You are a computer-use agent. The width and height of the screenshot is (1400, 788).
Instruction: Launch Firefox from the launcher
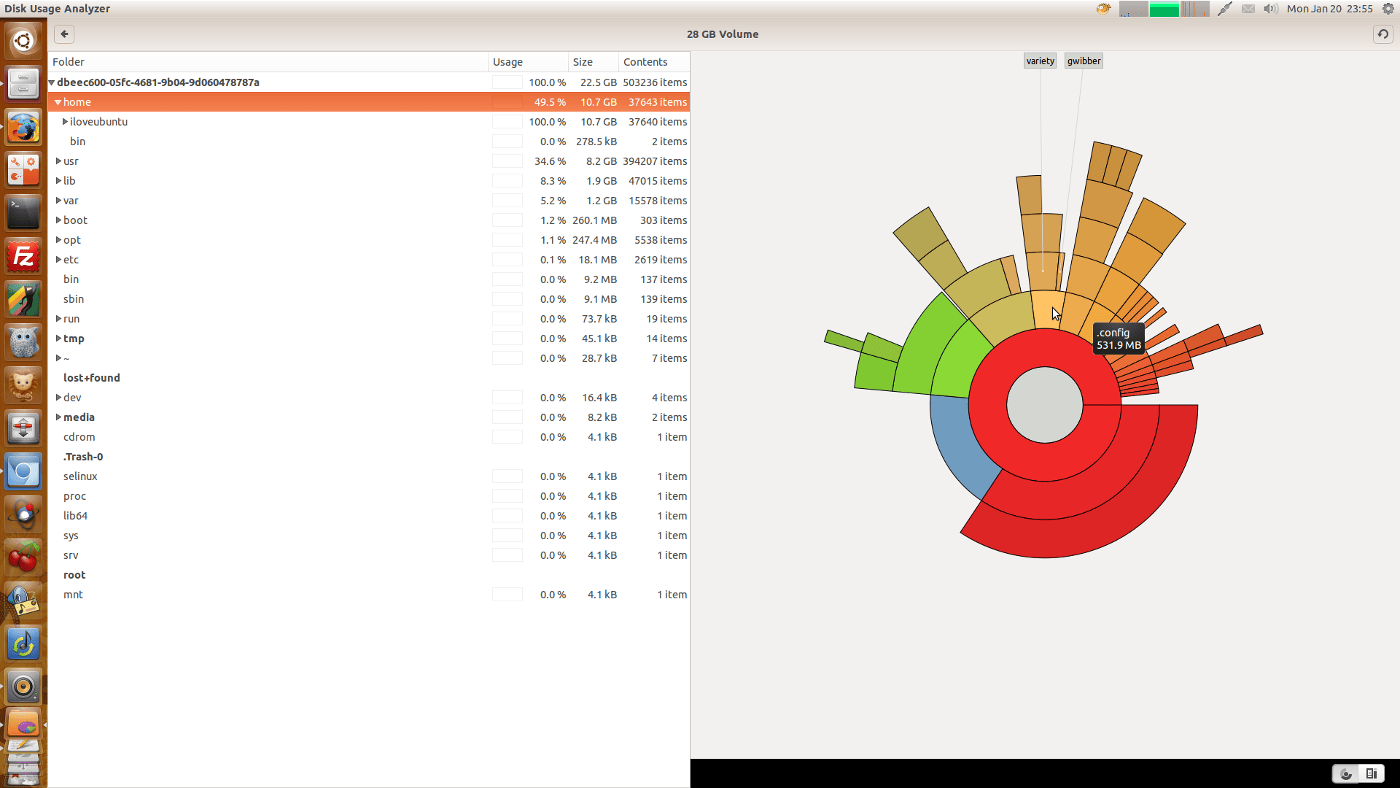(x=22, y=128)
